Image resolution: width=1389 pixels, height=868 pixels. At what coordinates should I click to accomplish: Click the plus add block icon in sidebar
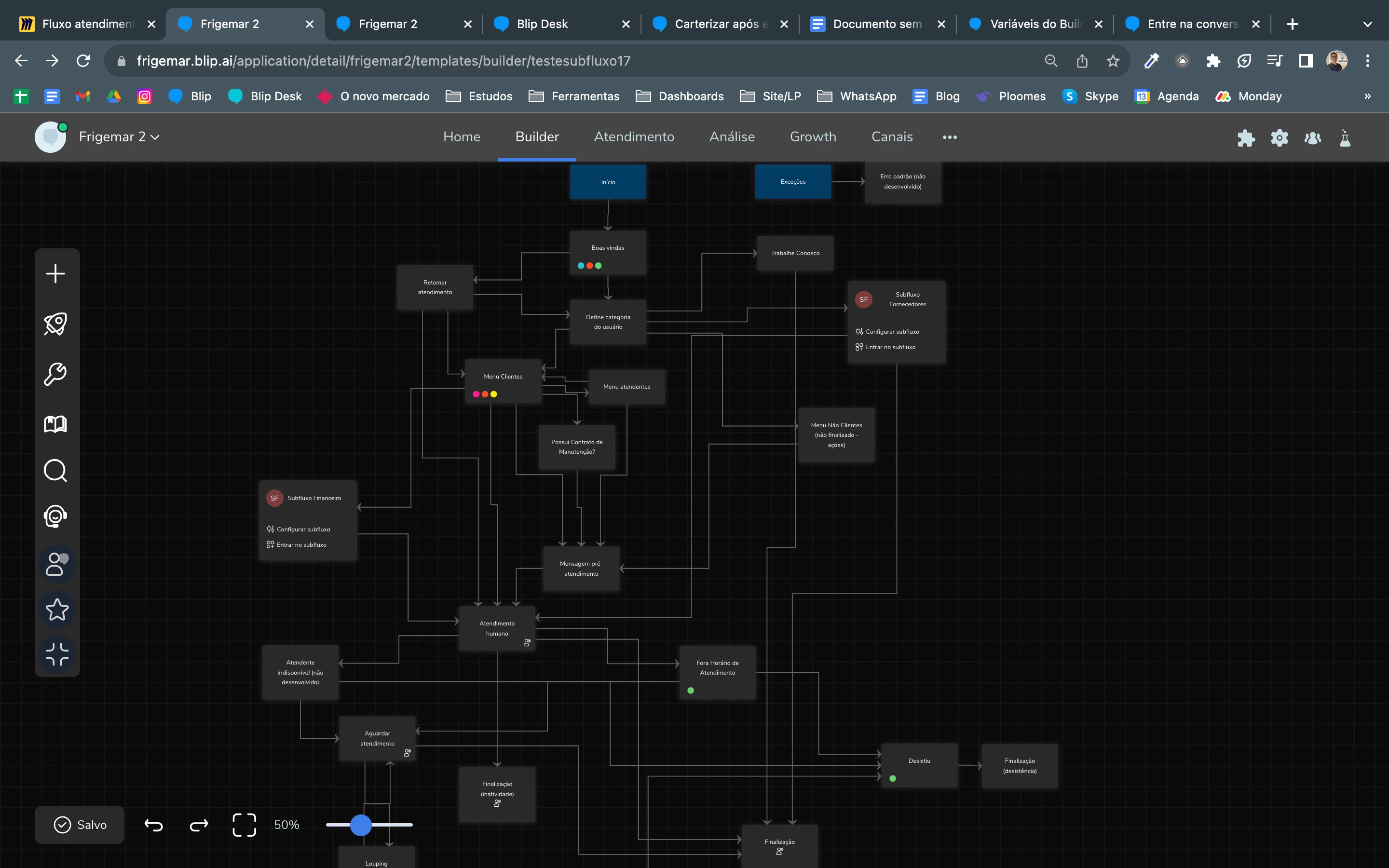(55, 274)
